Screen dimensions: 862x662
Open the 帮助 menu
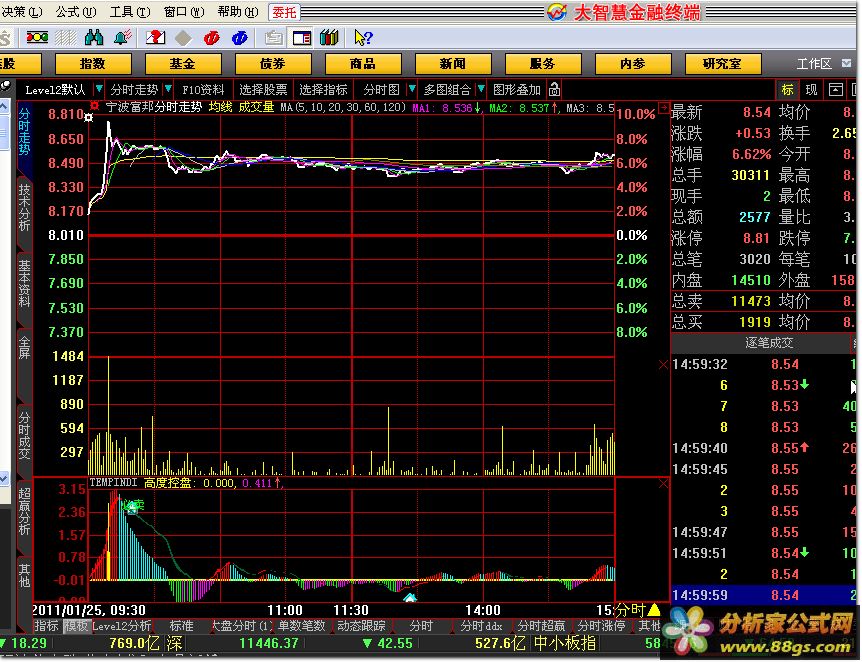click(x=237, y=12)
